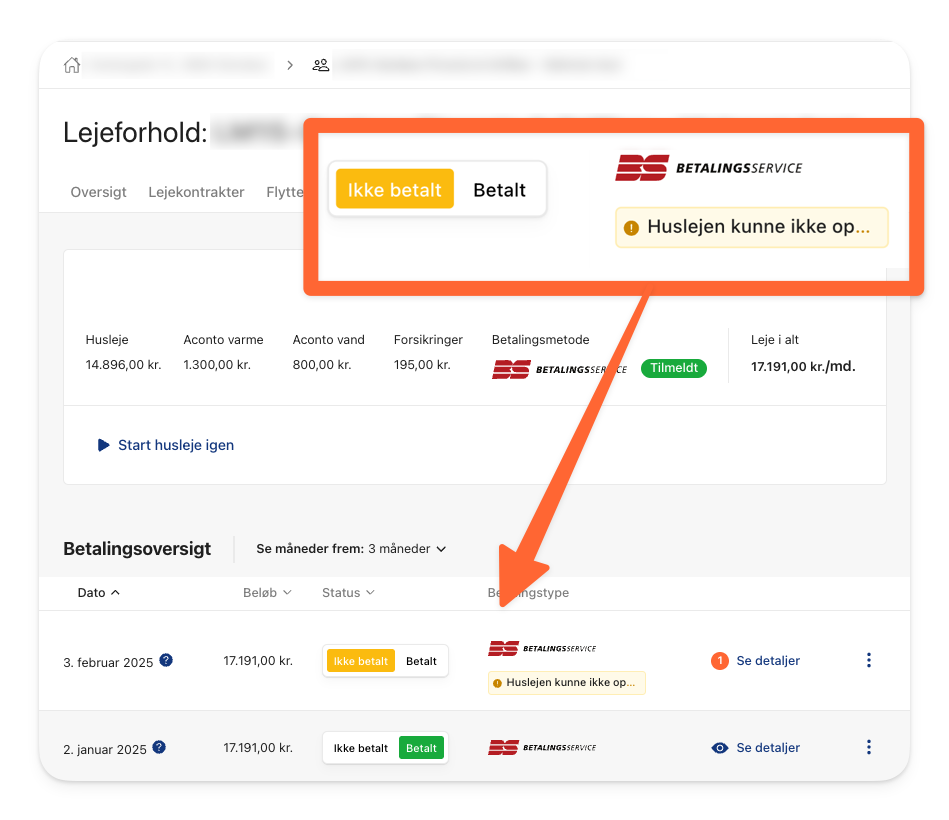949x820 pixels.
Task: Open the Oversigt tab
Action: [x=99, y=192]
